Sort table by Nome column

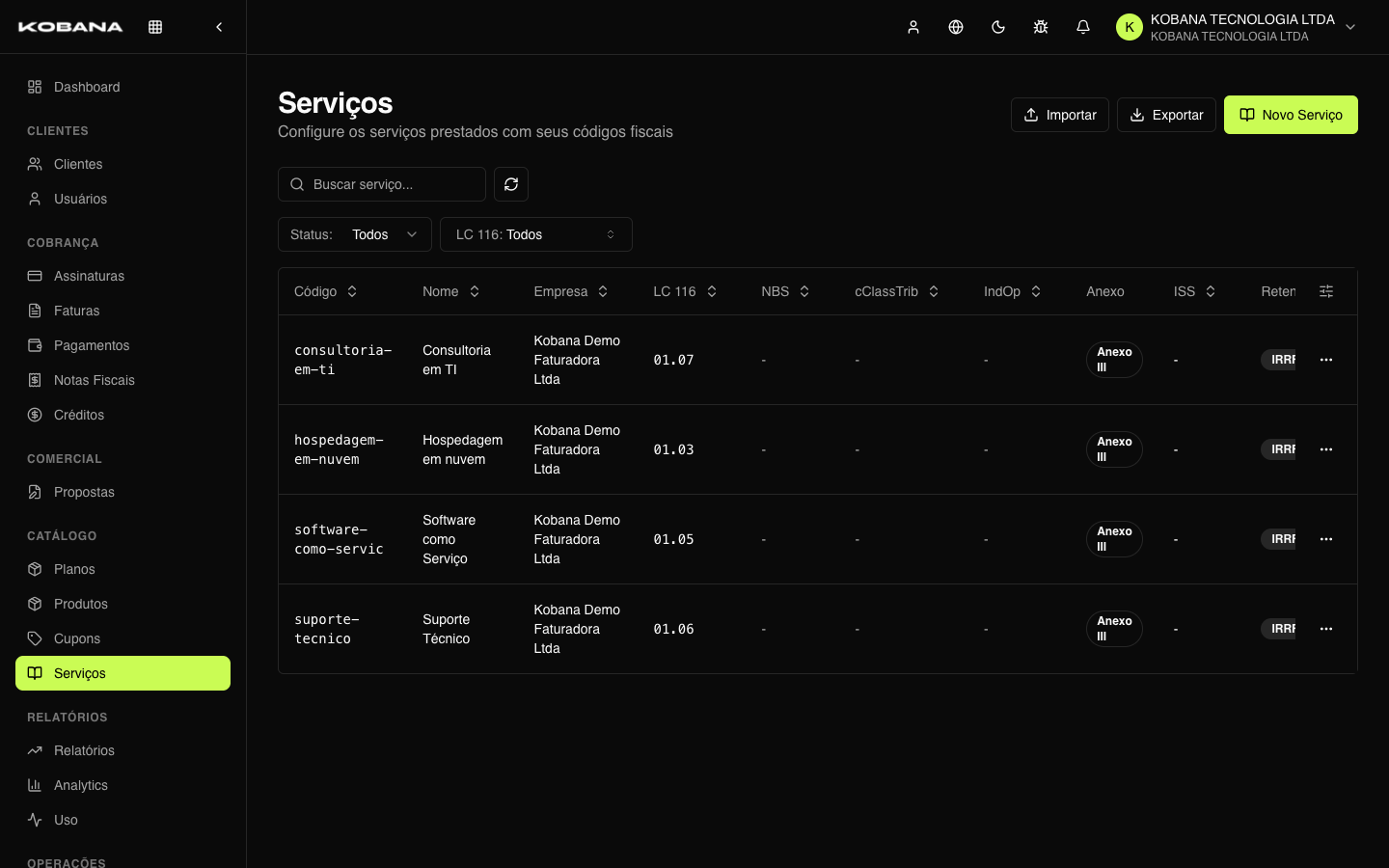(451, 291)
